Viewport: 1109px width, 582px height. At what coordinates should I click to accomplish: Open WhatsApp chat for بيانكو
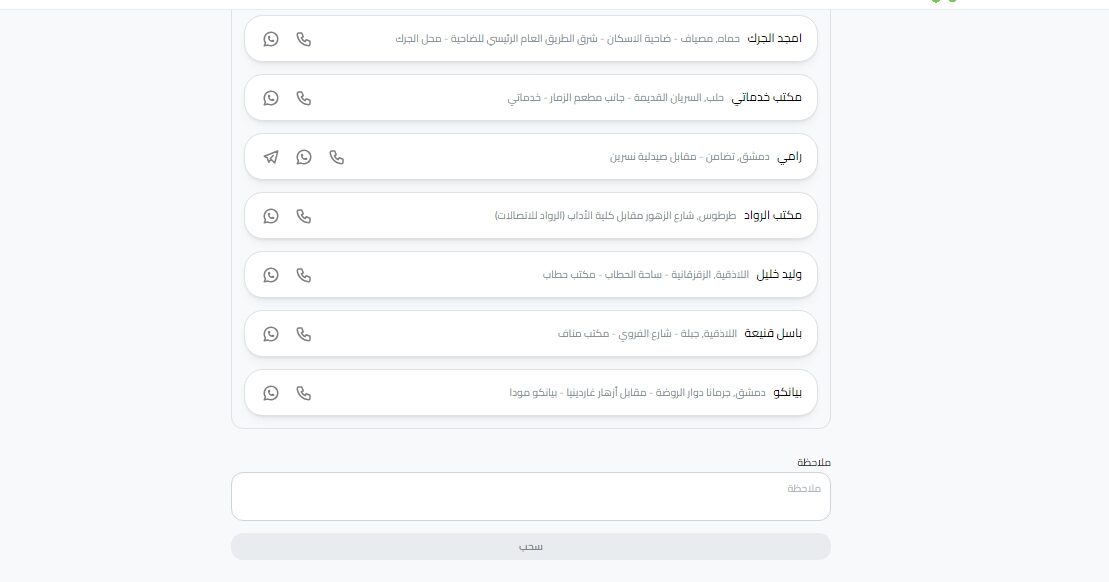270,393
